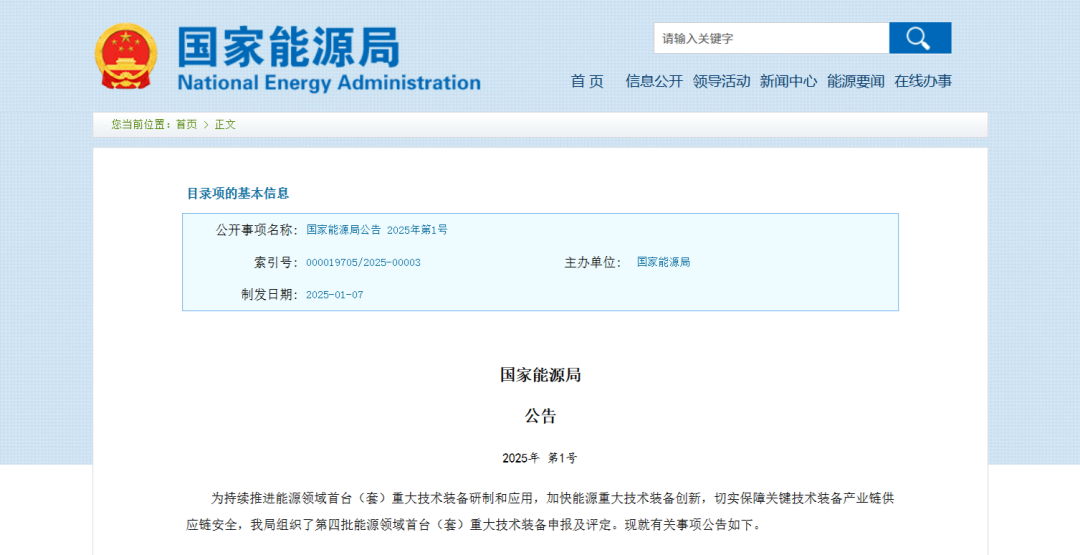The width and height of the screenshot is (1080, 555).
Task: Click the national emblem logo
Action: pos(125,56)
